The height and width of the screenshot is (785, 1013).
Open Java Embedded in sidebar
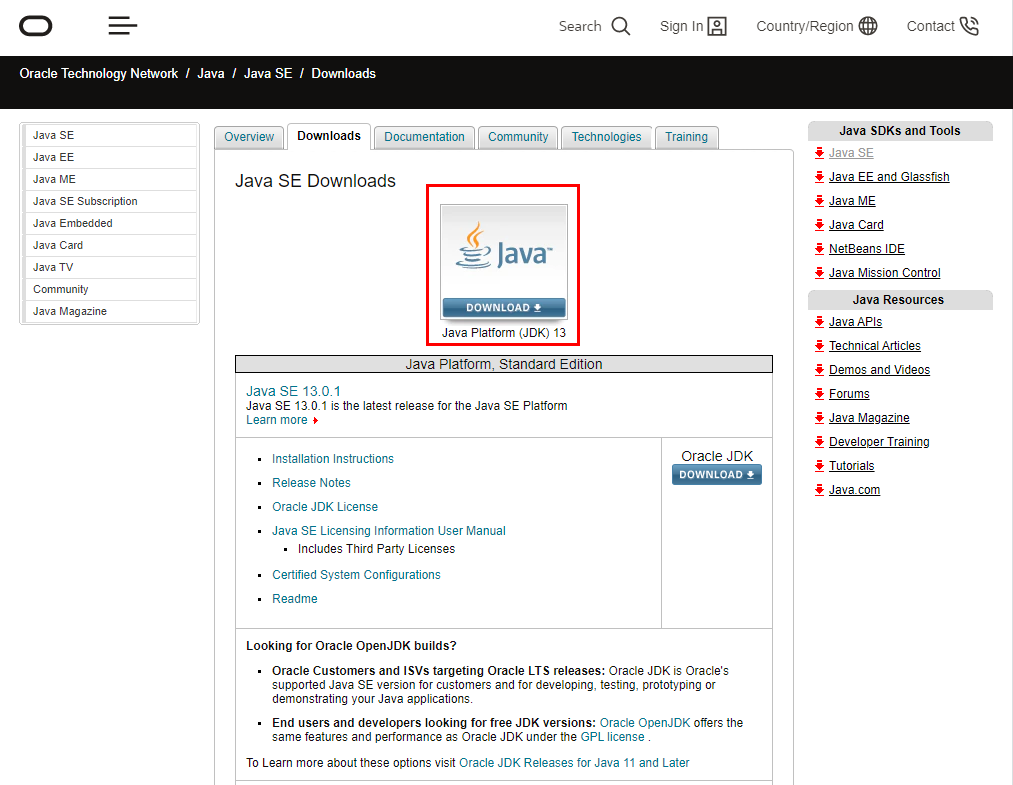110,223
